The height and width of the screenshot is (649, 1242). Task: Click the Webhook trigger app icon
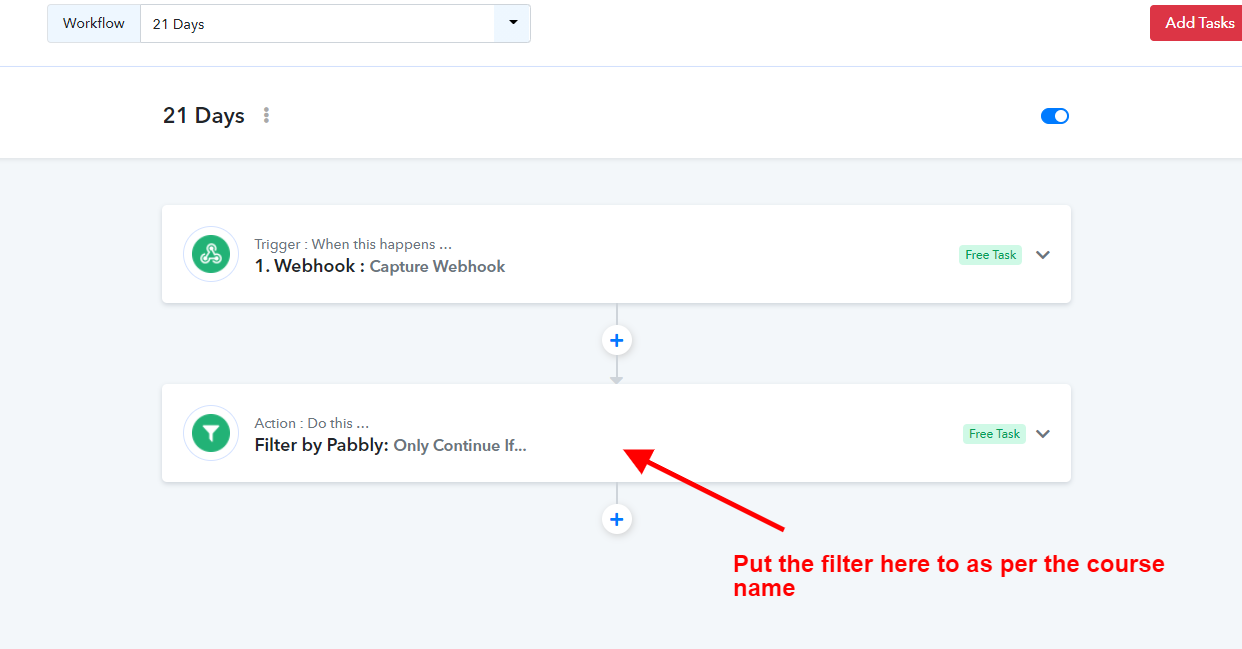pos(210,254)
